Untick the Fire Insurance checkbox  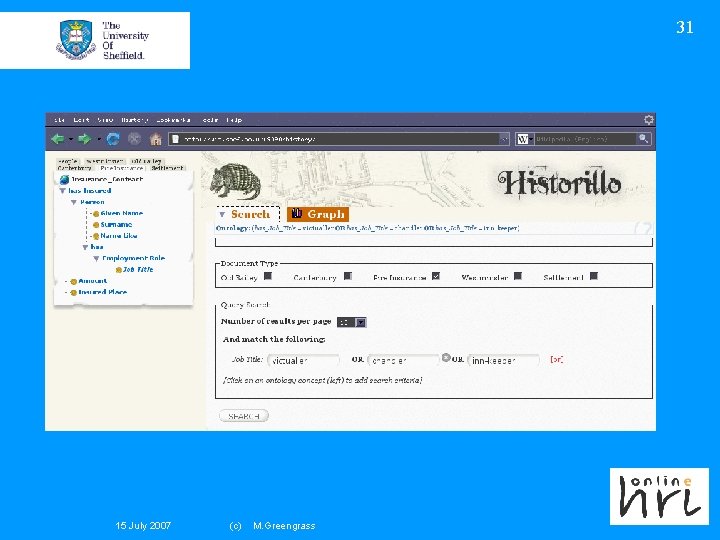436,276
